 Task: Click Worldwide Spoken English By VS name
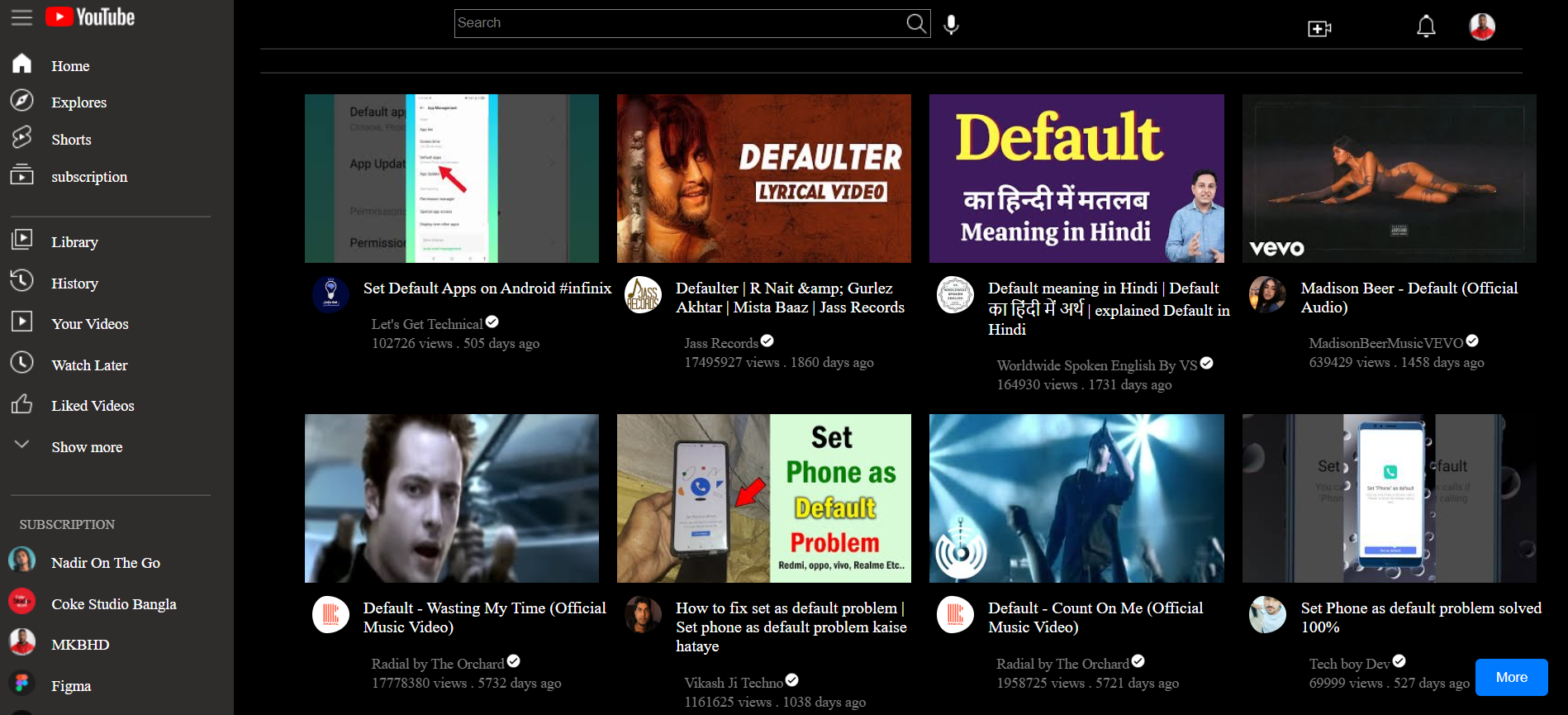click(1097, 365)
